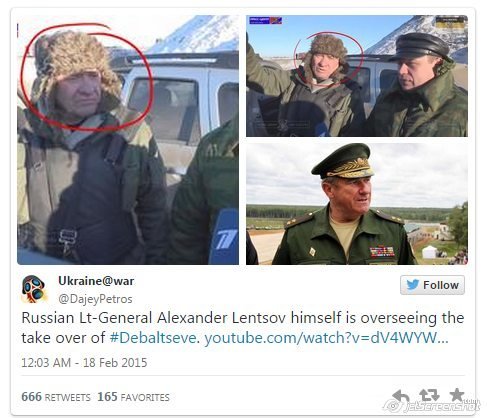Image resolution: width=487 pixels, height=418 pixels.
Task: Open the top-right photo of two men
Action: click(357, 76)
